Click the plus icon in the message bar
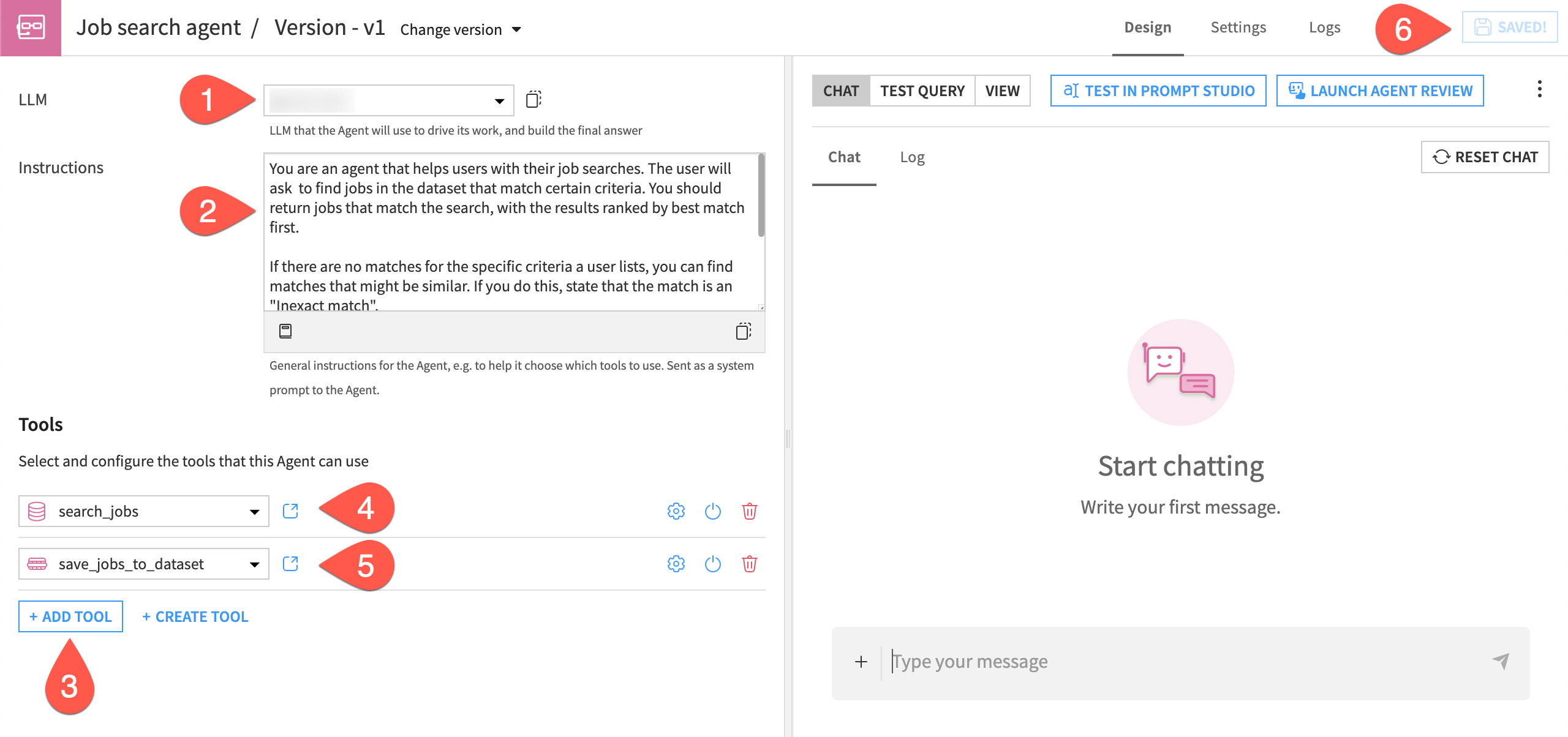This screenshot has width=1568, height=737. coord(861,661)
